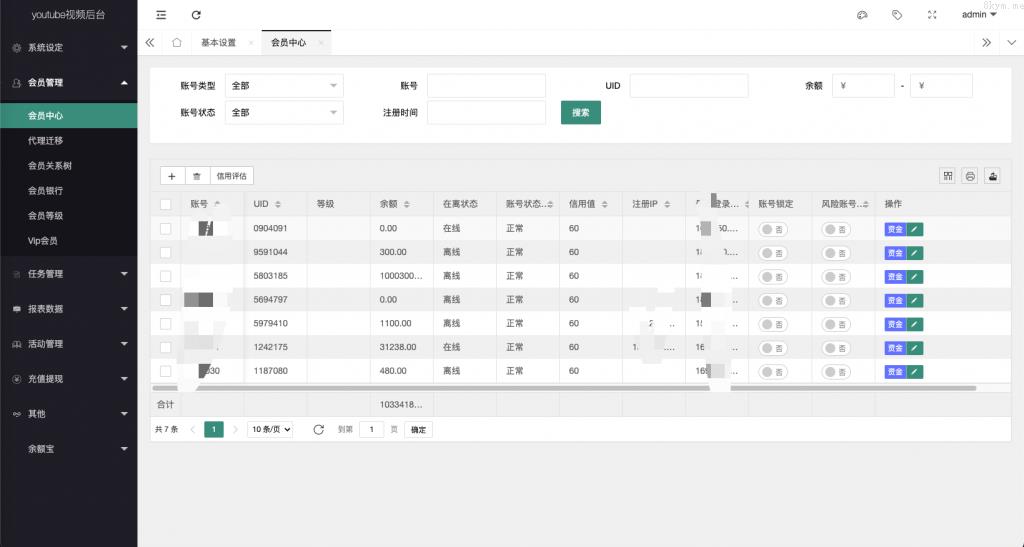This screenshot has width=1024, height=547.
Task: Switch to the 基本设置 tab
Action: 219,43
